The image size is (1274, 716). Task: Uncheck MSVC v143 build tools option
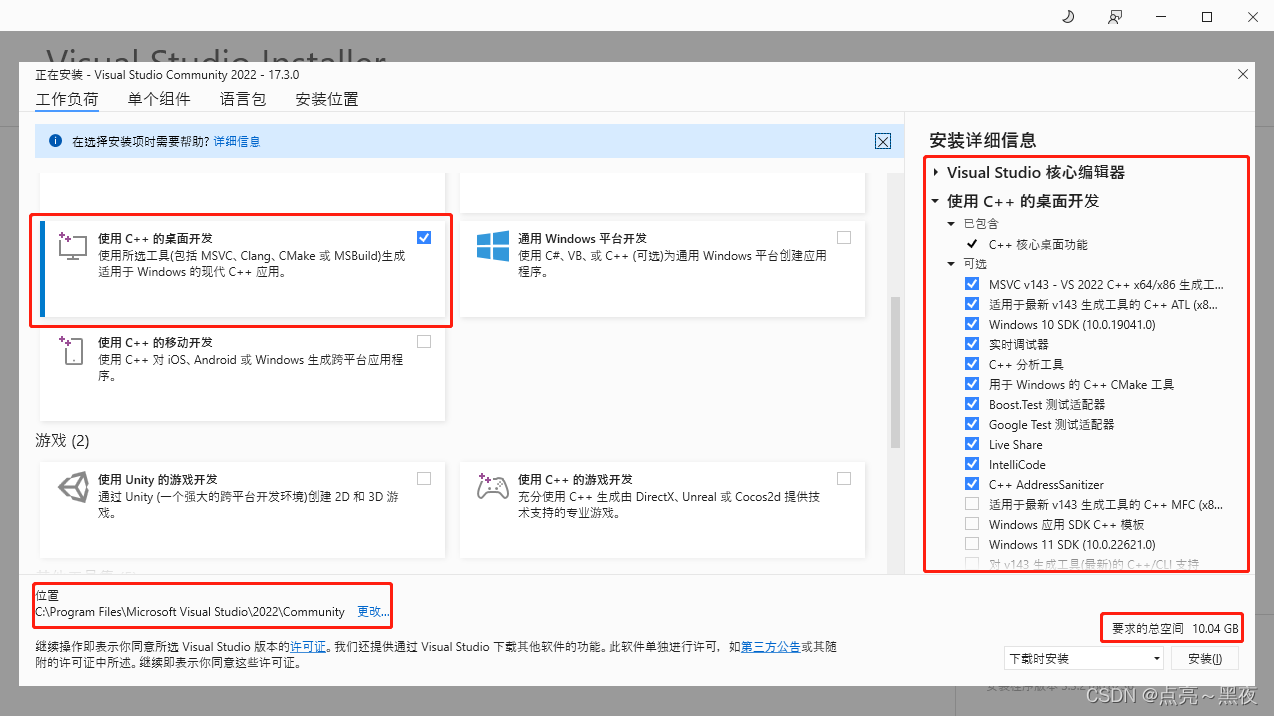coord(972,284)
